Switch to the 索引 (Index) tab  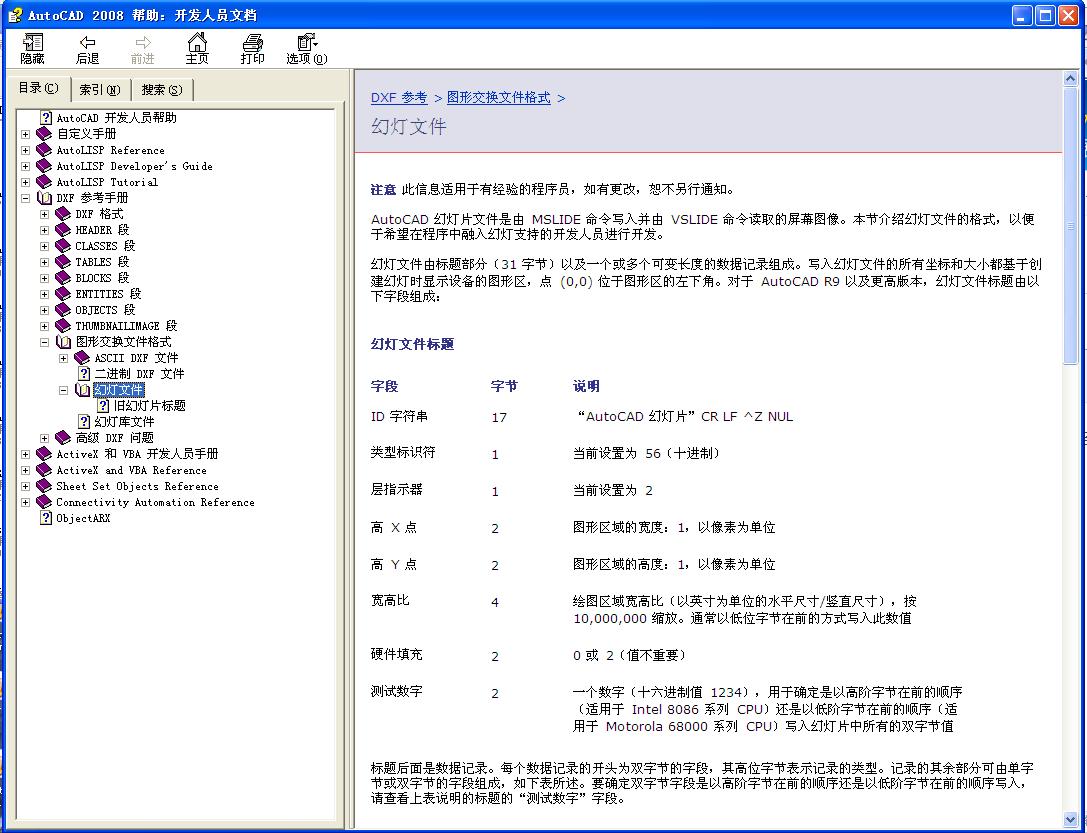[x=100, y=89]
